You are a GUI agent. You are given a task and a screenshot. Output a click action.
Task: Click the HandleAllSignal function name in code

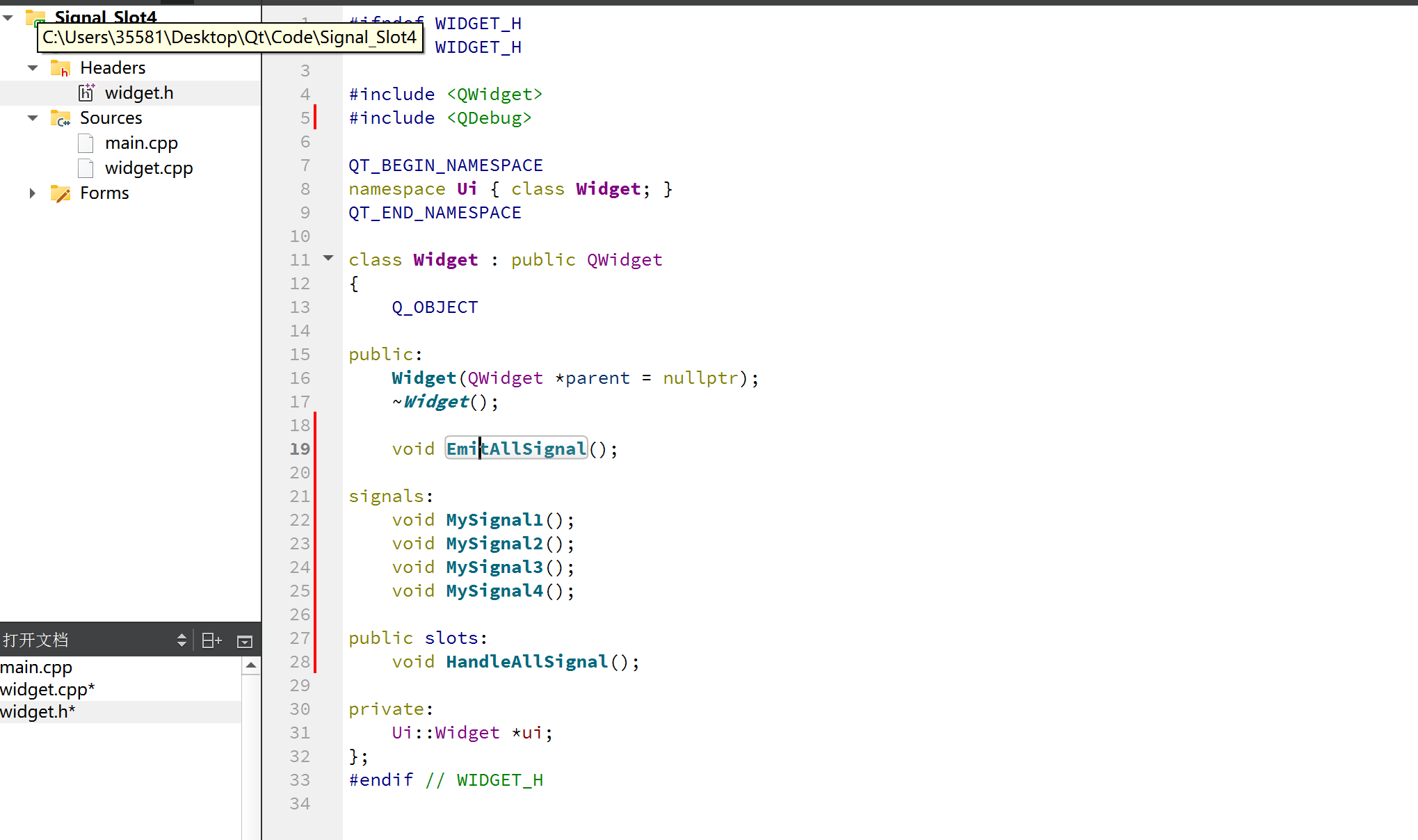click(x=526, y=661)
